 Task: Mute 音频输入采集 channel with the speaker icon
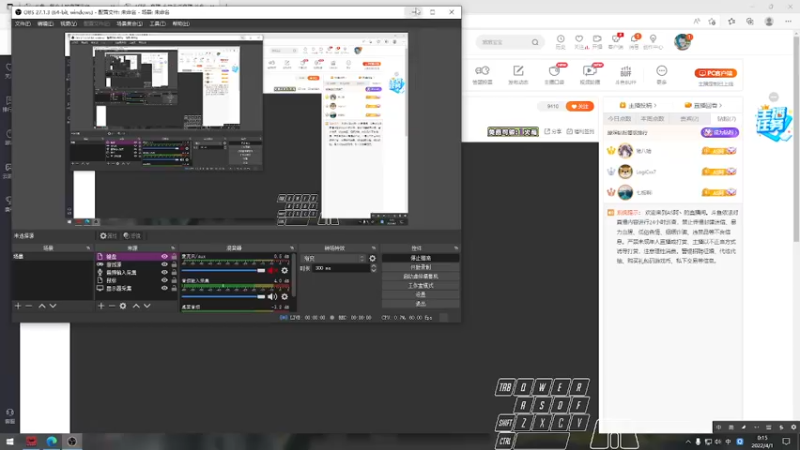pos(272,296)
